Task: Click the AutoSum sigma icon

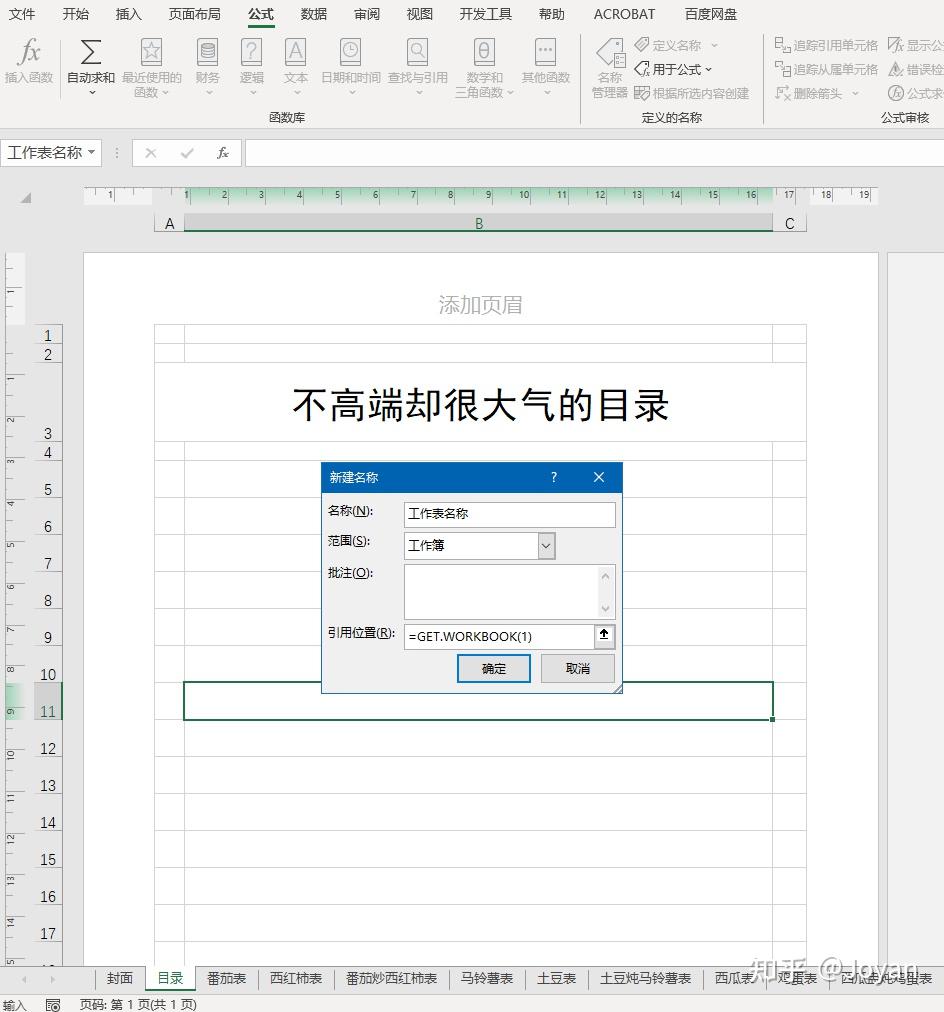Action: 90,52
